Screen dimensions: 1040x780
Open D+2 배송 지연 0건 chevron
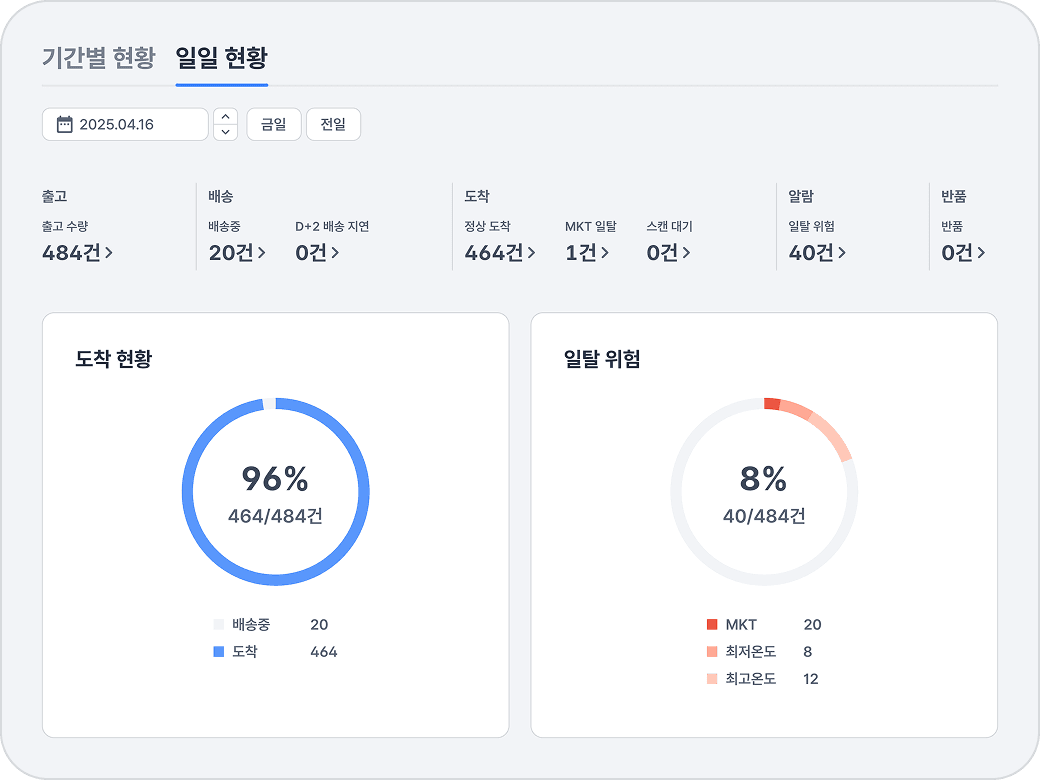tap(335, 253)
